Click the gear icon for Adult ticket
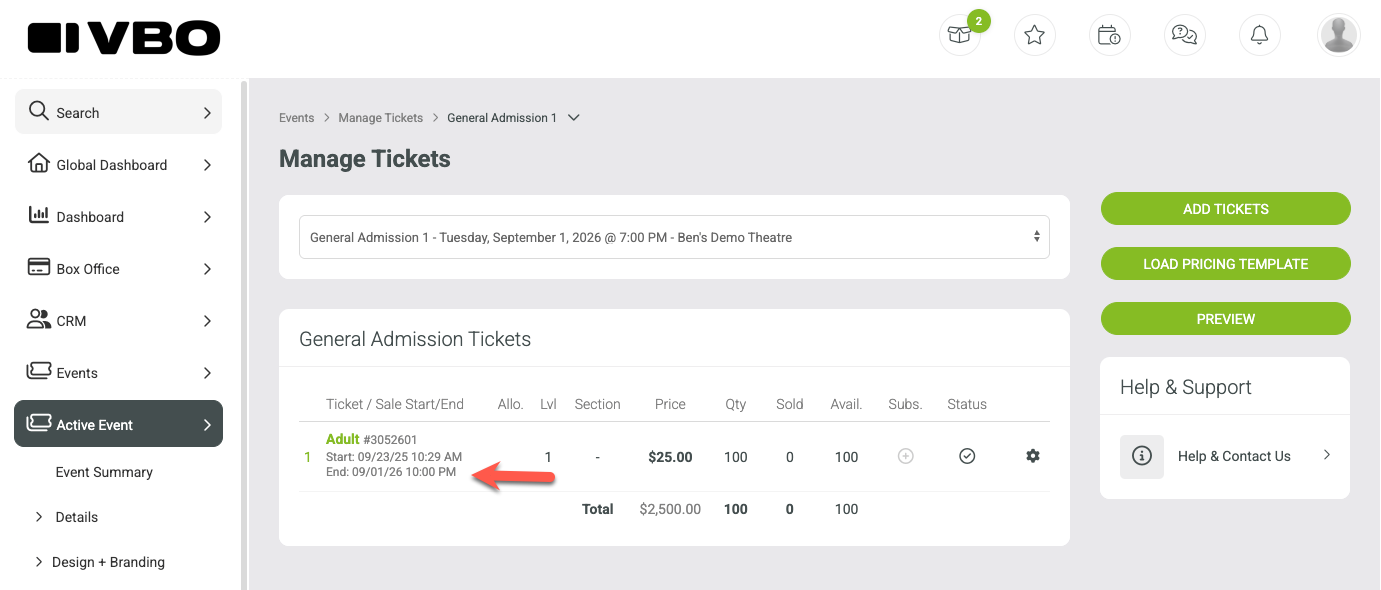This screenshot has height=590, width=1381. pos(1033,456)
